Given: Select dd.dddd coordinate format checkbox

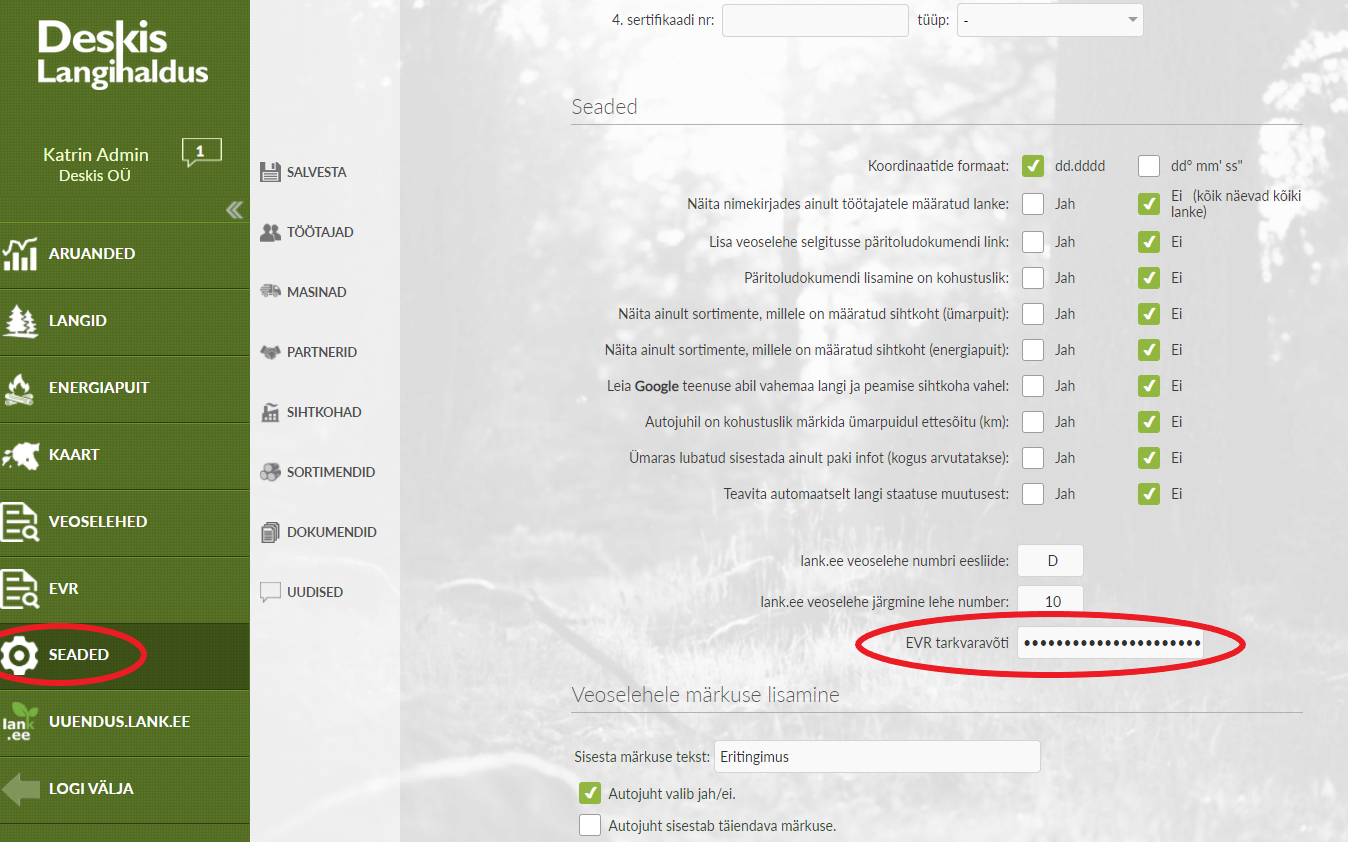Looking at the screenshot, I should [1033, 166].
